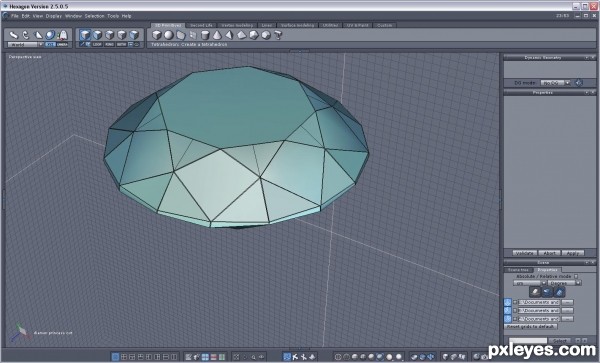Open the Display menu
This screenshot has width=600, height=363.
(x=54, y=16)
